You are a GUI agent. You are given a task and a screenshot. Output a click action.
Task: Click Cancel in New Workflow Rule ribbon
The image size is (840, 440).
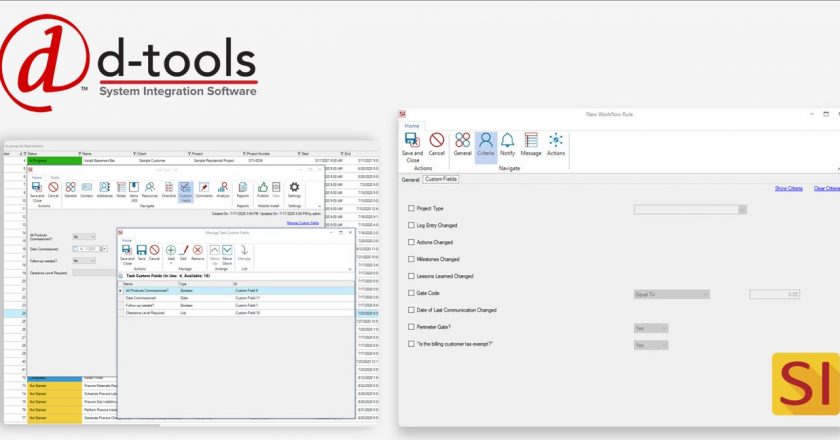pyautogui.click(x=437, y=144)
